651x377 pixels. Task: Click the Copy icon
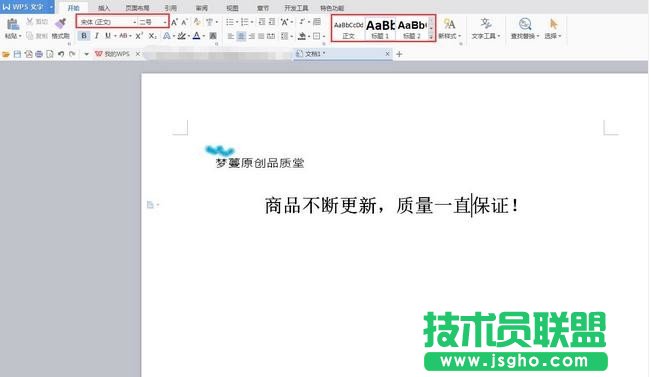pos(30,36)
